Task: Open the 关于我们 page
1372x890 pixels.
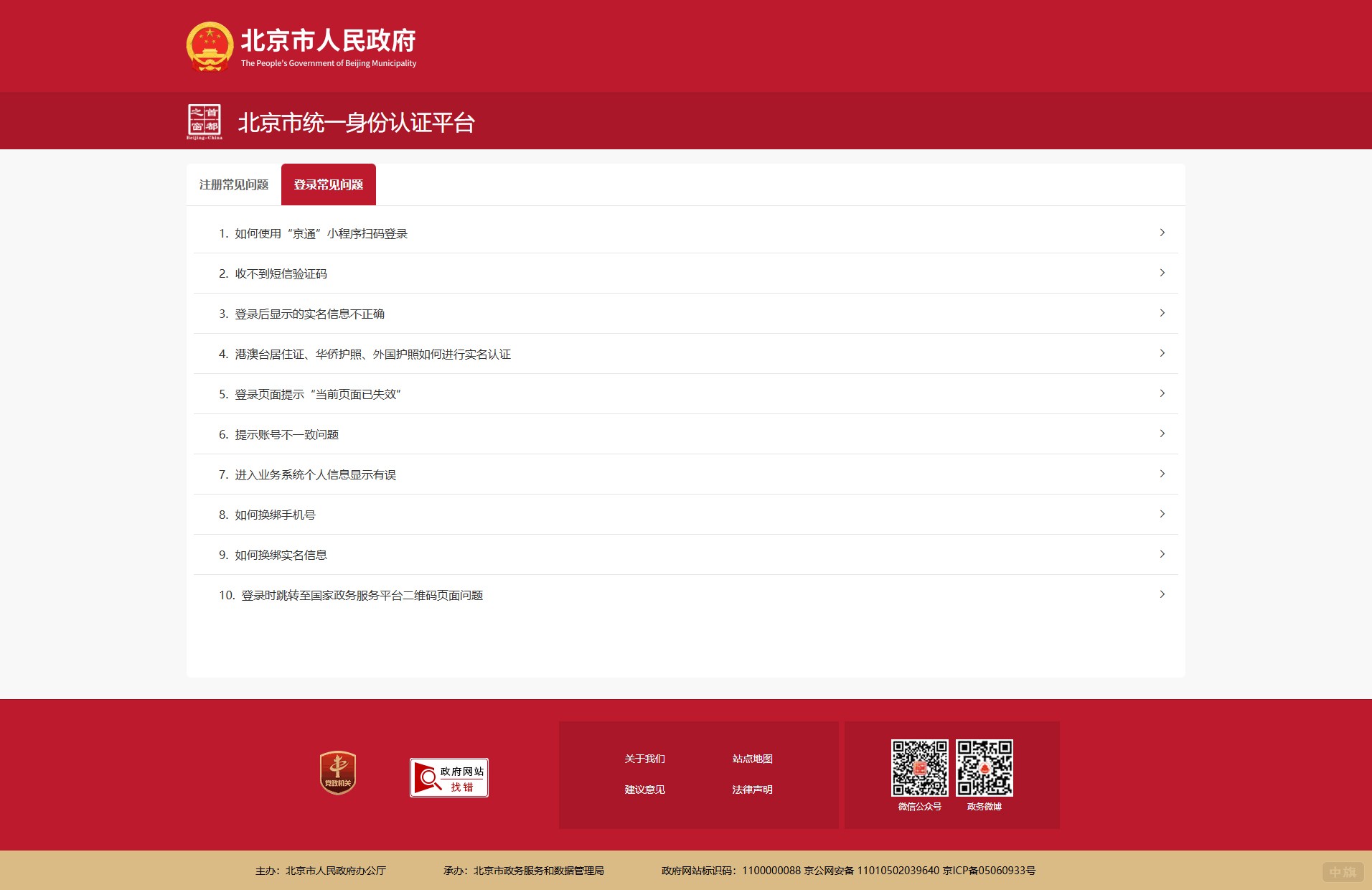Action: (644, 758)
